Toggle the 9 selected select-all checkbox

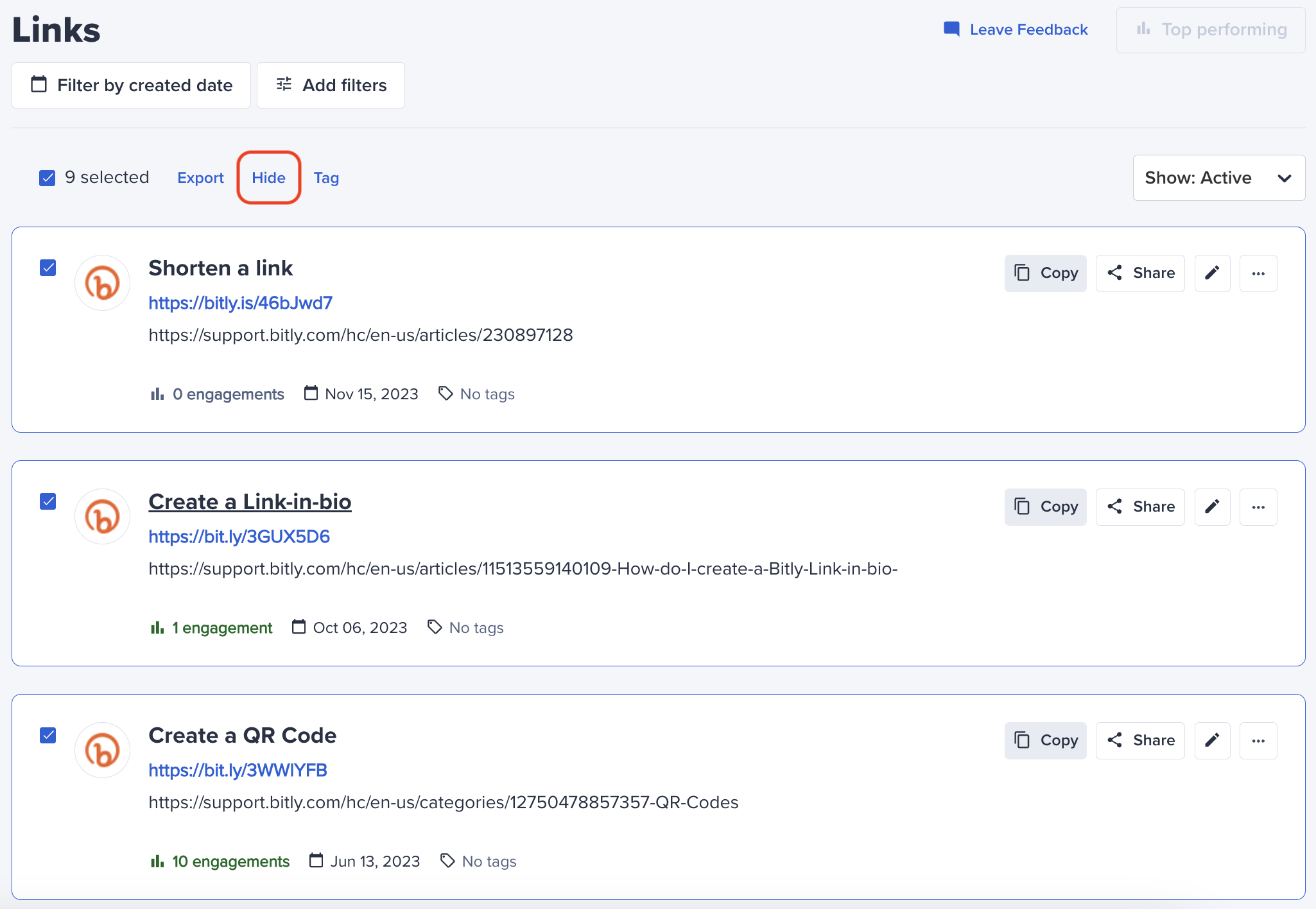pyautogui.click(x=48, y=178)
